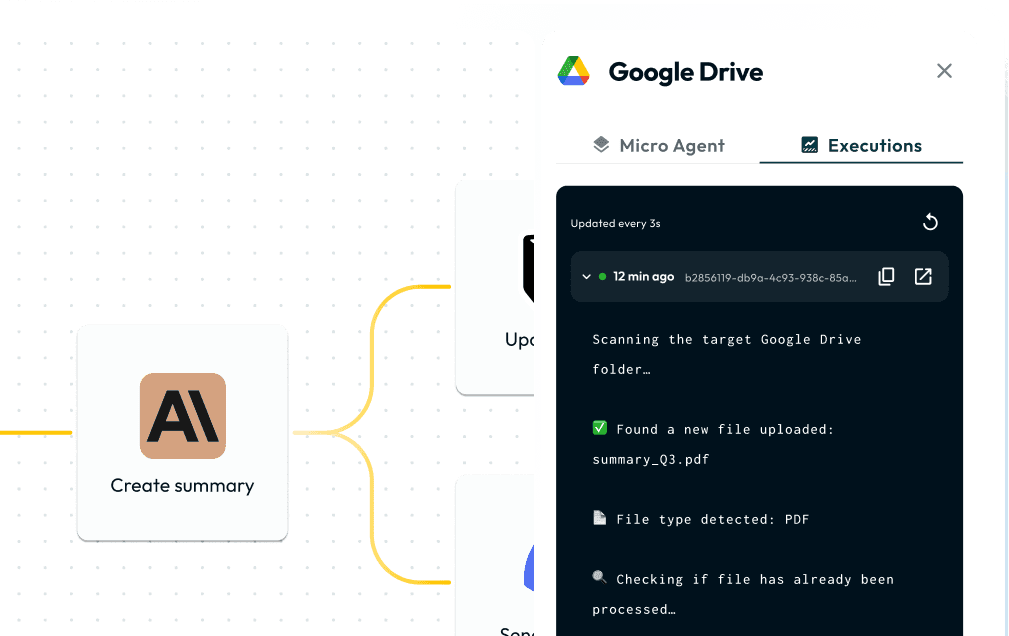
Task: Switch to the Micro Agent tab
Action: point(658,145)
